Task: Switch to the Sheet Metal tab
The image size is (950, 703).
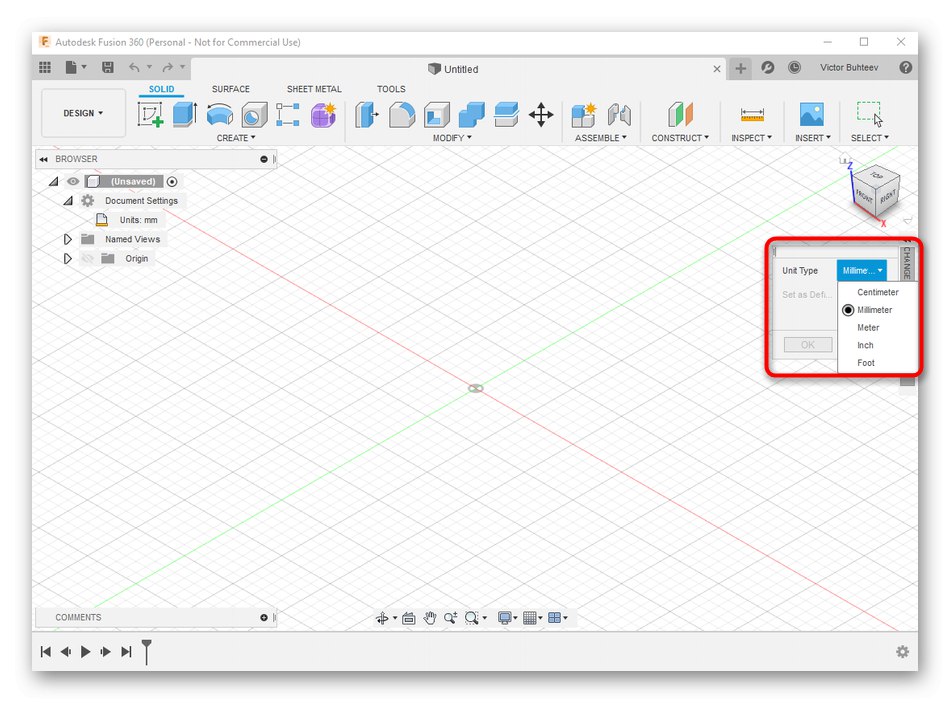Action: (314, 89)
